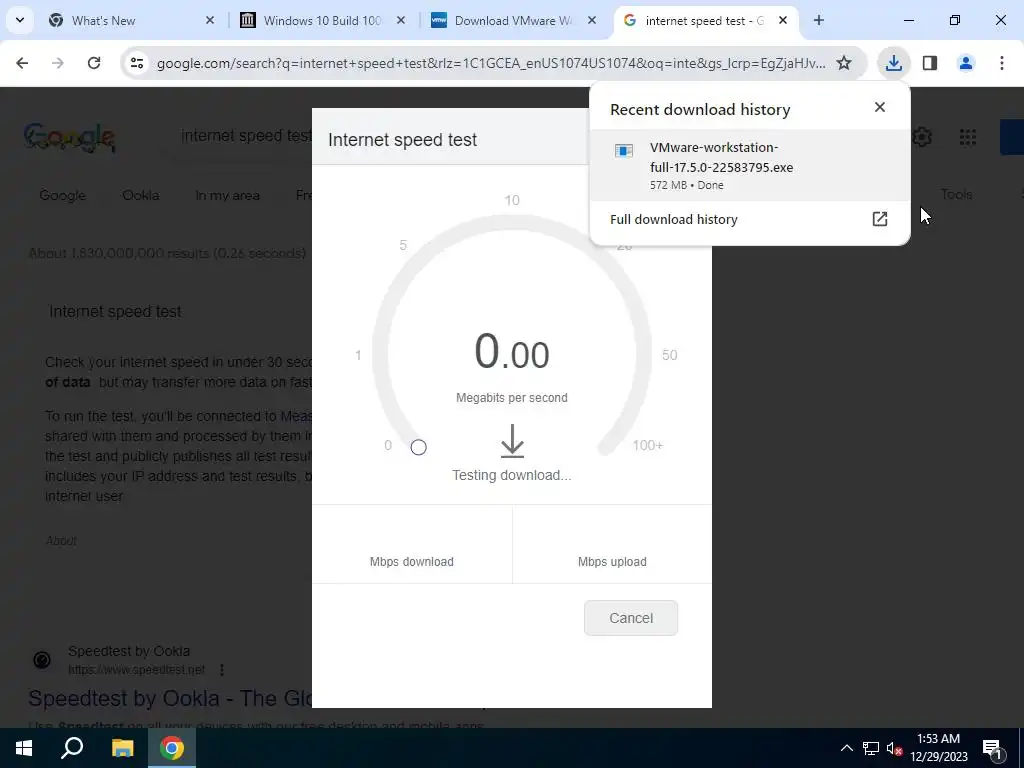
Task: Click the Google logo
Action: 69,136
